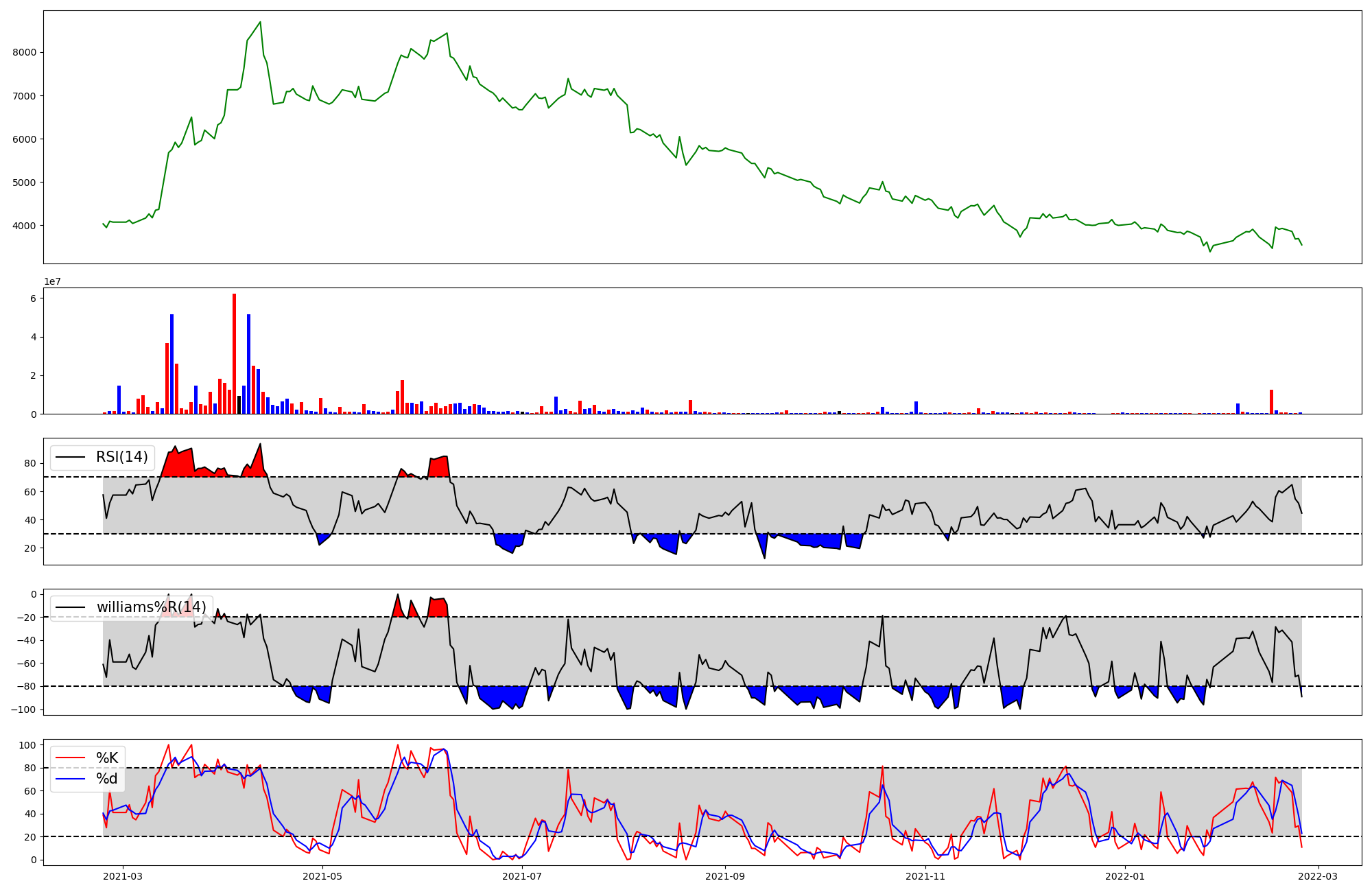This screenshot has height=892, width=1372.
Task: Click the 2022-01 date tick label
Action: (1125, 876)
